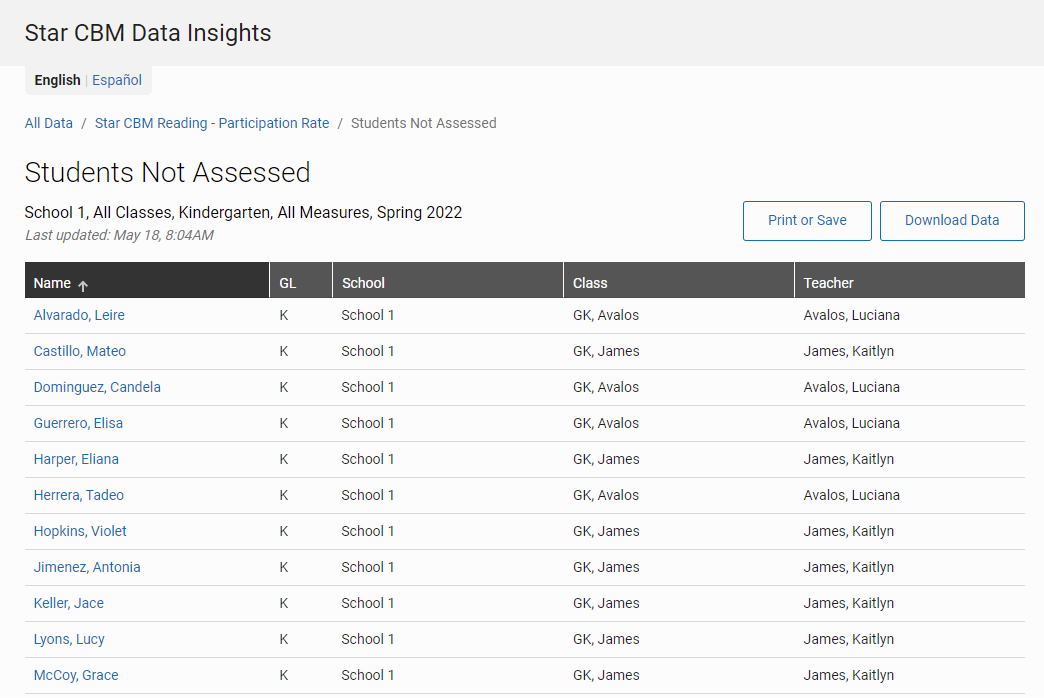
Task: Open student Jimenez, Antonia
Action: (87, 567)
